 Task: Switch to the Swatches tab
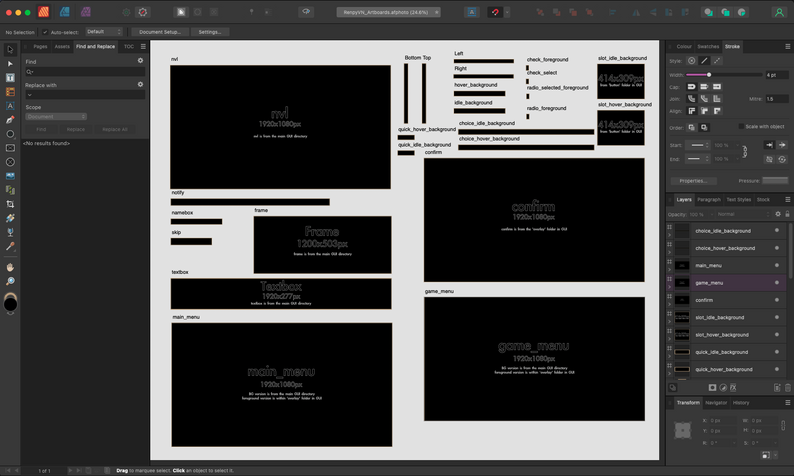(708, 46)
